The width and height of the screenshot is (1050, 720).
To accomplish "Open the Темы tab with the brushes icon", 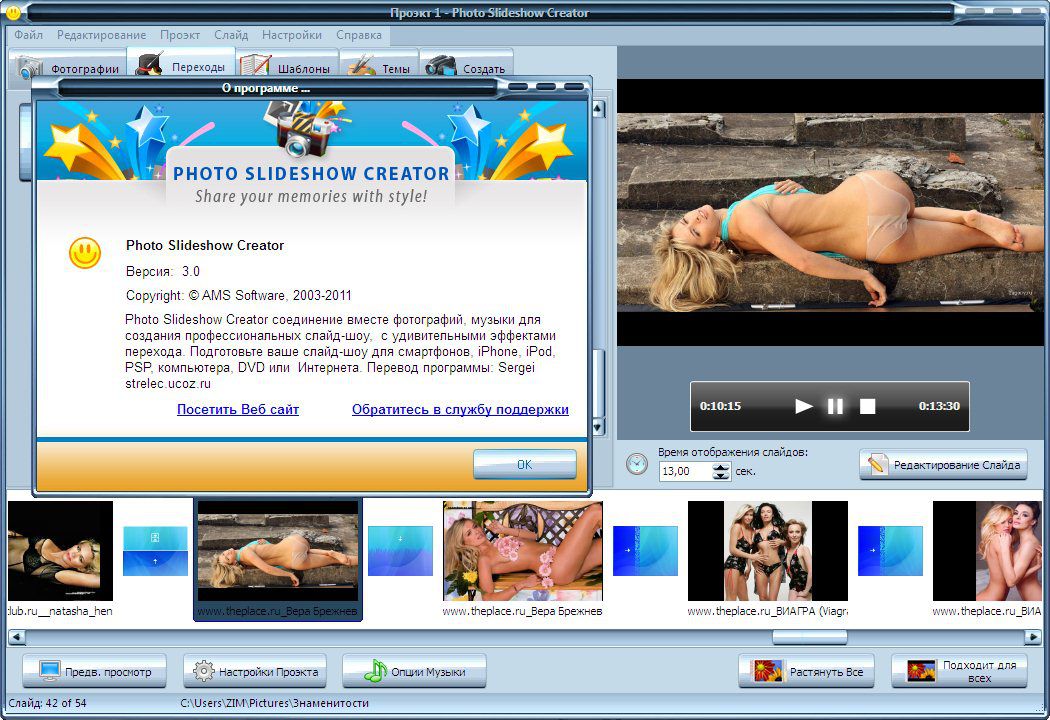I will coord(380,68).
